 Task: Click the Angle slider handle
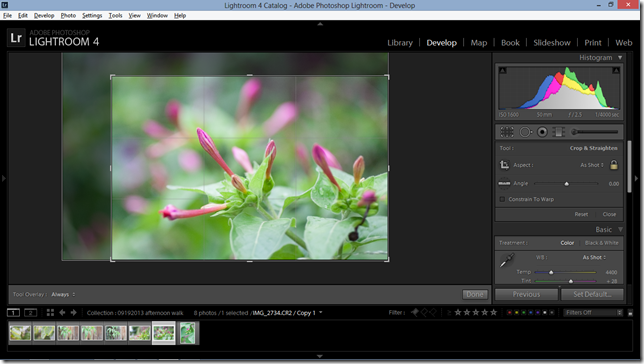coord(566,184)
